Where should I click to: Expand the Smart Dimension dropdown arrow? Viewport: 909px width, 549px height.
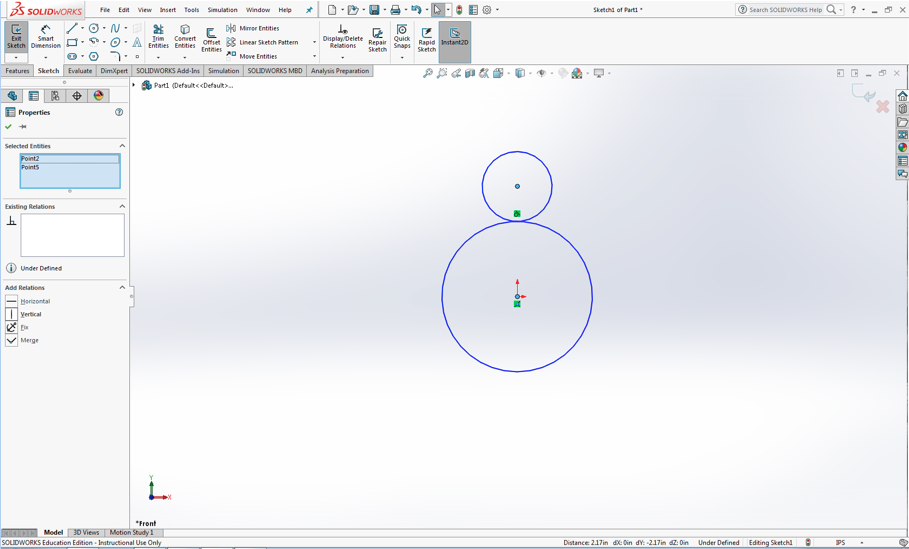pyautogui.click(x=46, y=57)
